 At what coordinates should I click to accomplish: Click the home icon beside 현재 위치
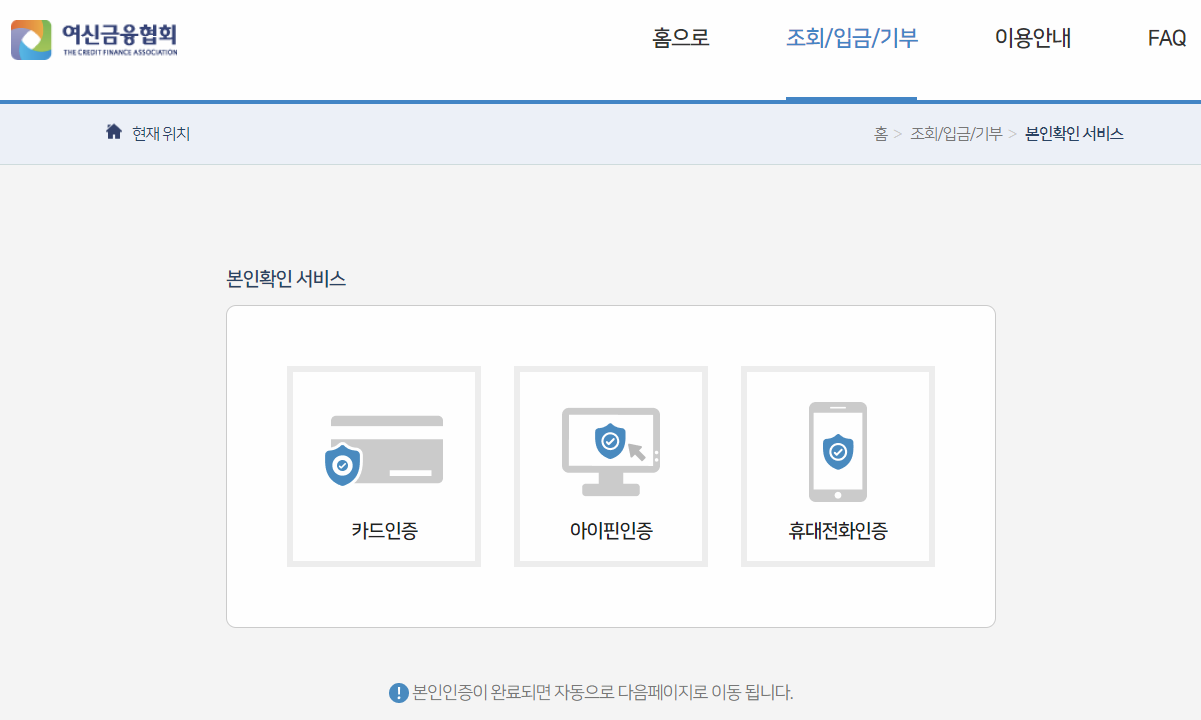pyautogui.click(x=113, y=130)
